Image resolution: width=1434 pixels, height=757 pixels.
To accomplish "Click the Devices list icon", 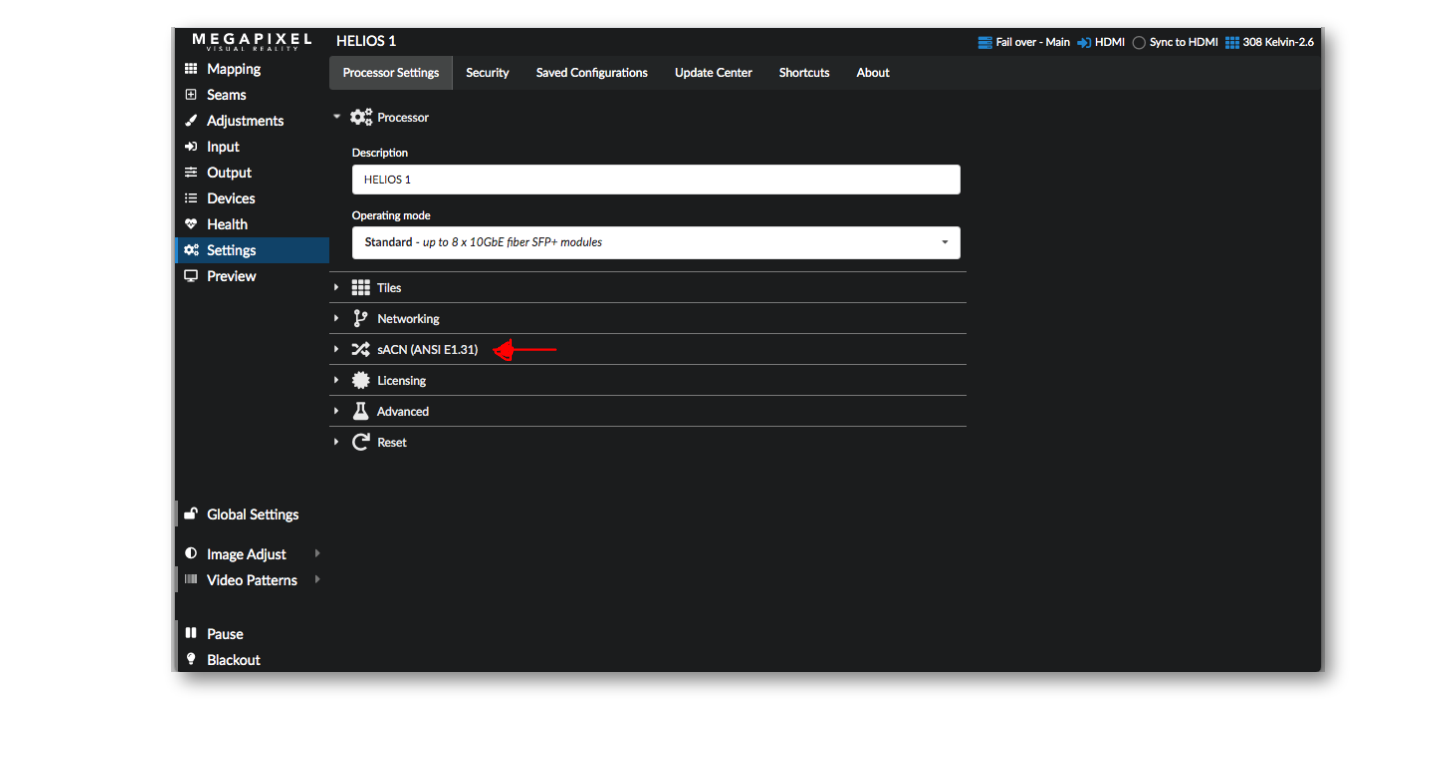I will (x=191, y=199).
